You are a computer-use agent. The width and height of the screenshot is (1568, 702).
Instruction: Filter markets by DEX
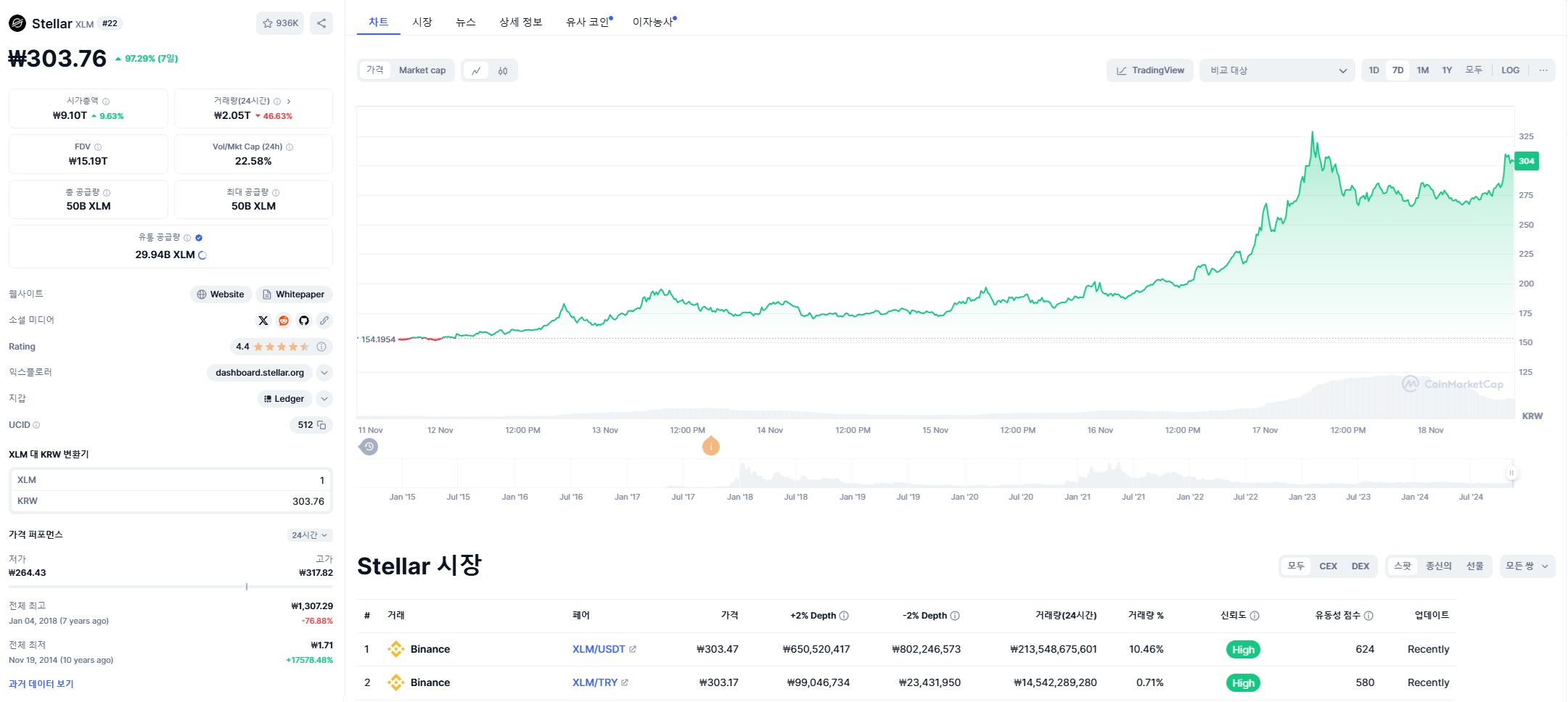tap(1360, 566)
